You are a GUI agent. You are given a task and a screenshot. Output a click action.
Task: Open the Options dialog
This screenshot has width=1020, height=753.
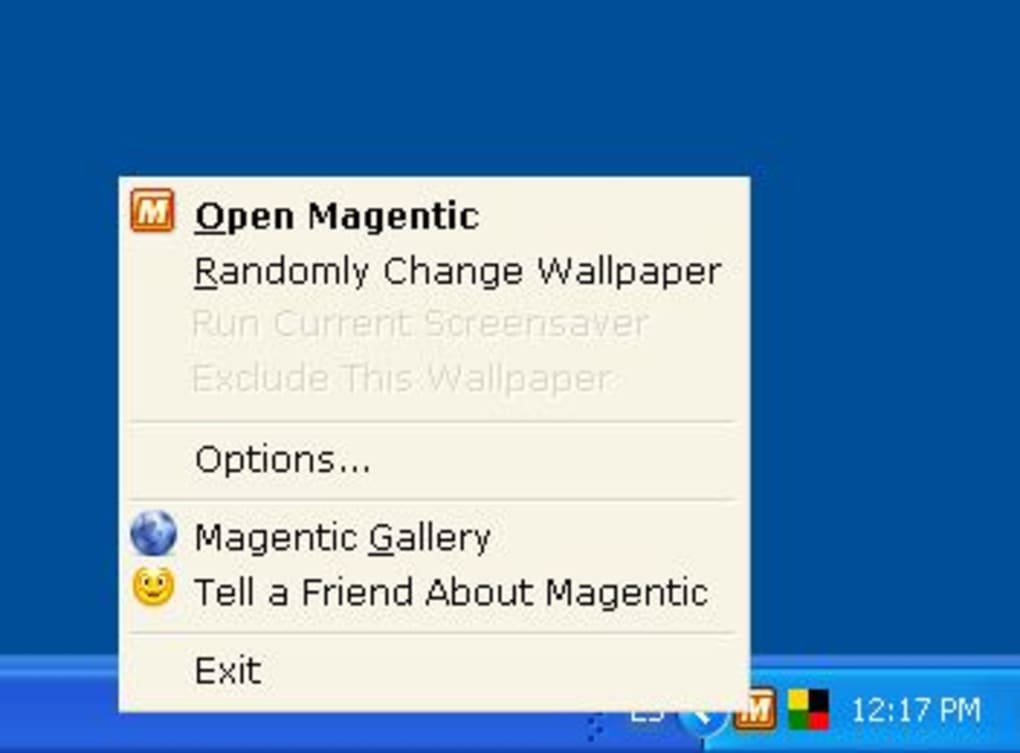click(283, 458)
